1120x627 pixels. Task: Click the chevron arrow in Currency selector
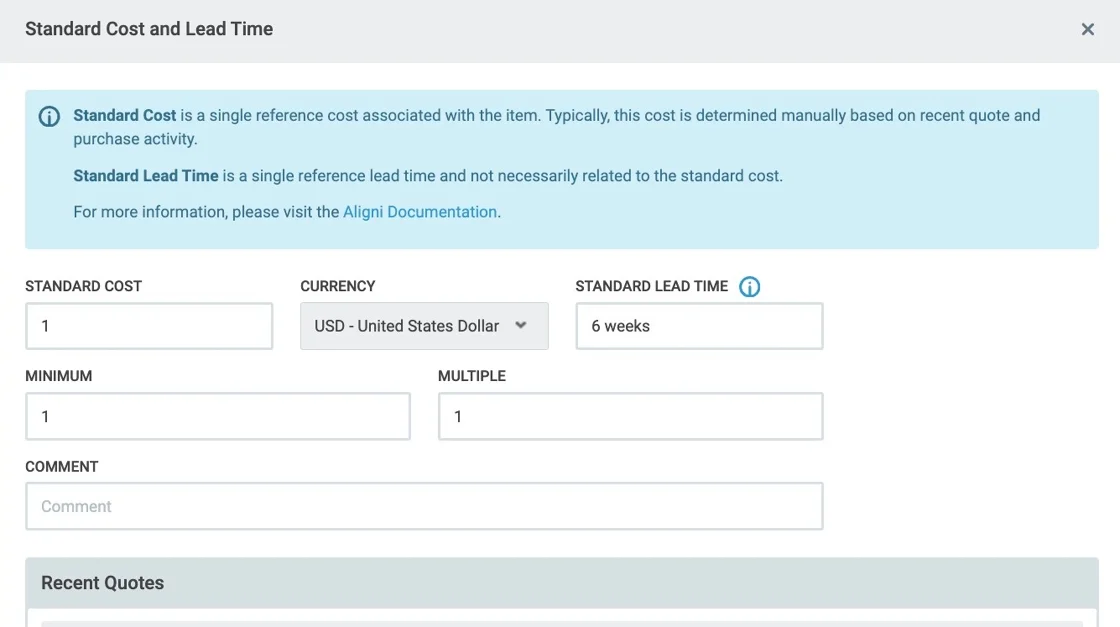pyautogui.click(x=521, y=325)
